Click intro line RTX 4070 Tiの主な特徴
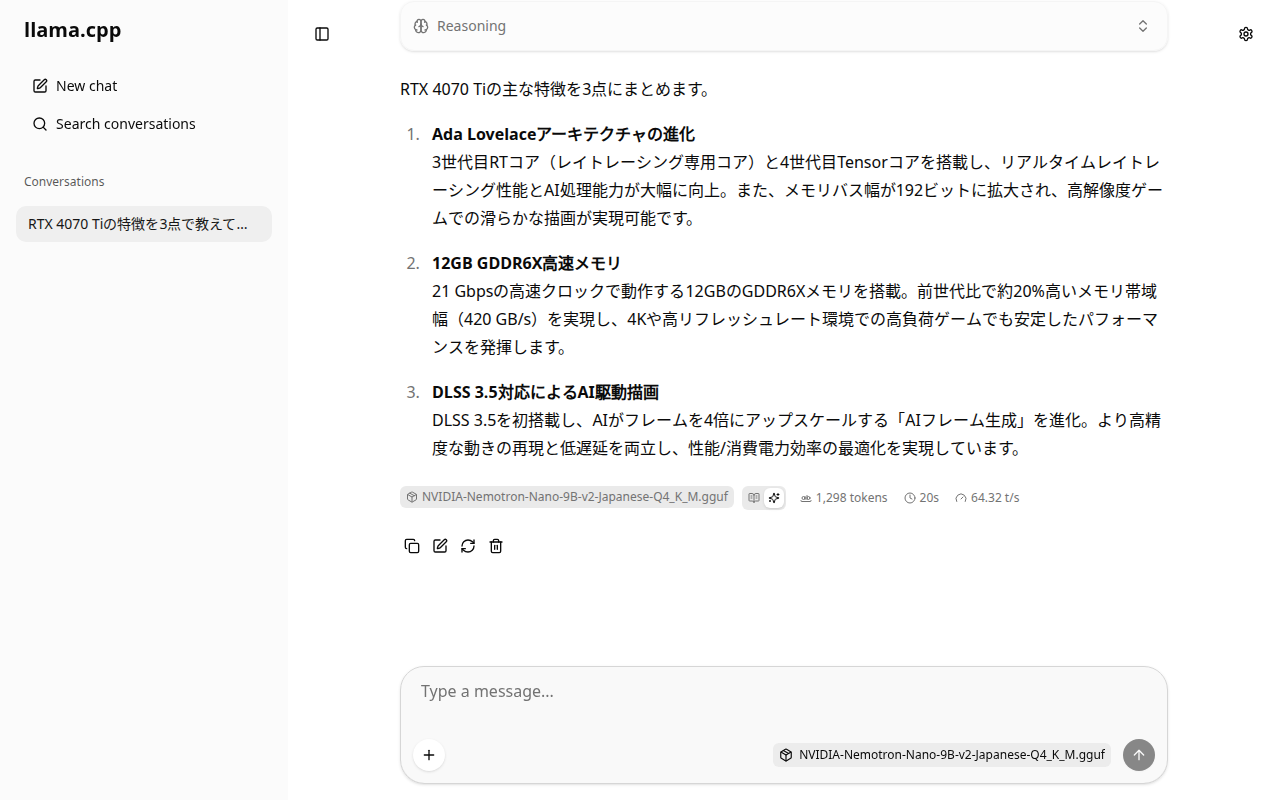The width and height of the screenshot is (1280, 800). (555, 89)
